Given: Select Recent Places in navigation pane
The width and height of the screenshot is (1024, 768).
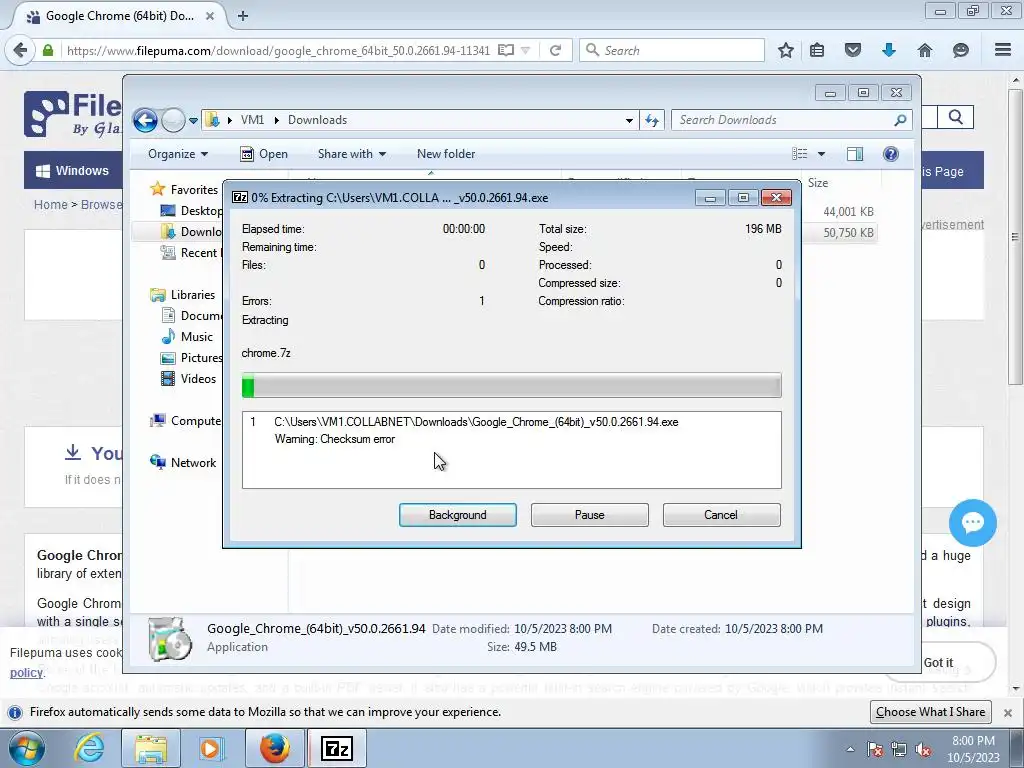Looking at the screenshot, I should coord(191,253).
